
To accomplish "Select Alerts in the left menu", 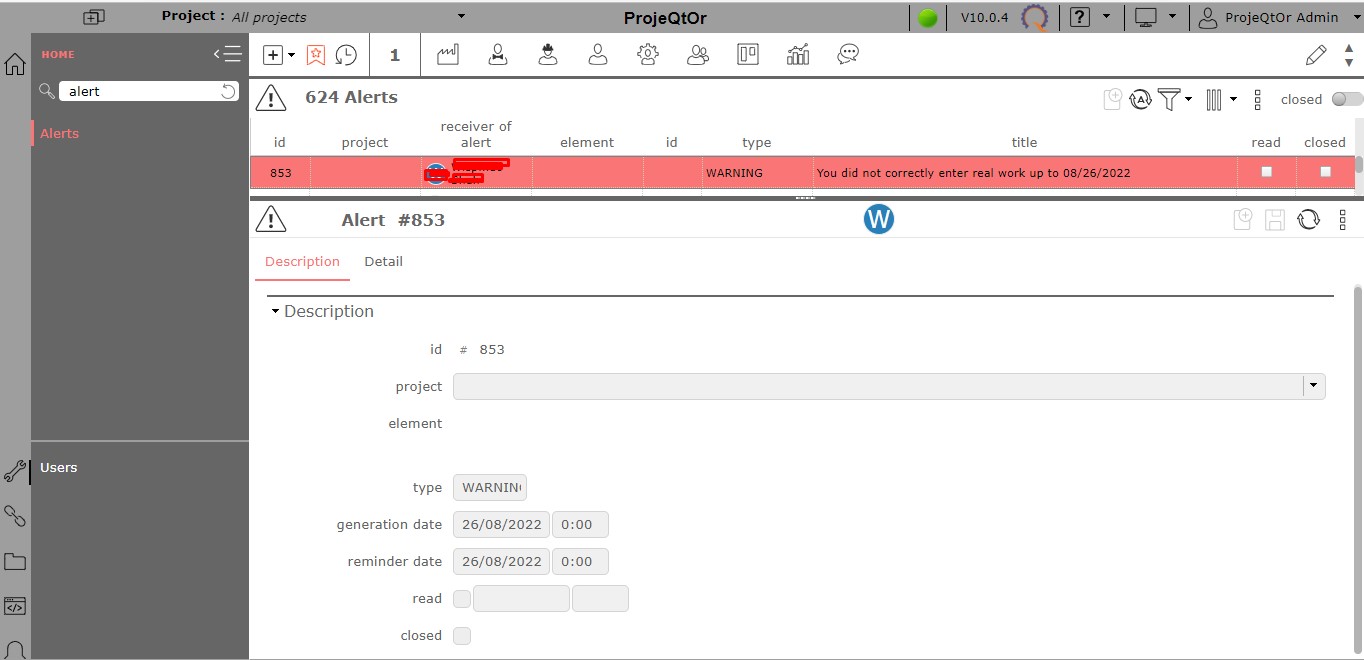I will (x=60, y=133).
